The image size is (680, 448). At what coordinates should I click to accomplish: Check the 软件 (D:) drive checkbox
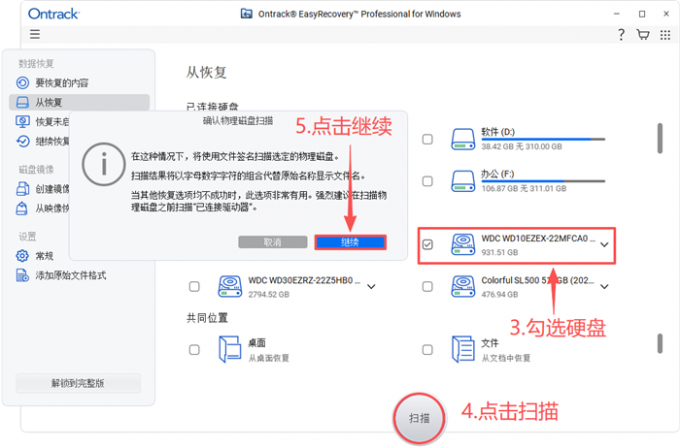[x=428, y=139]
